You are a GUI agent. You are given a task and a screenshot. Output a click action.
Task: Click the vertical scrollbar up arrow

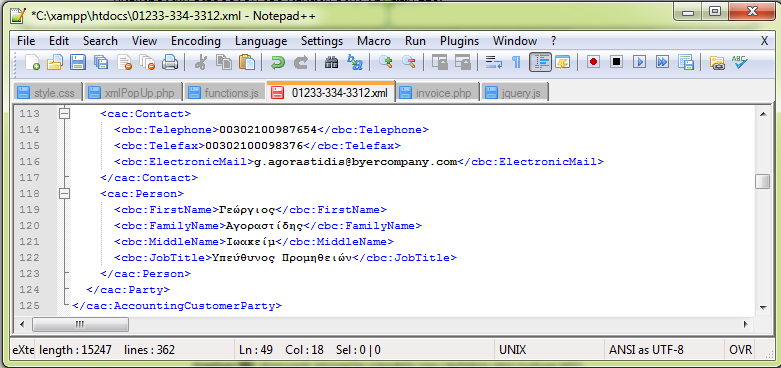[x=763, y=114]
